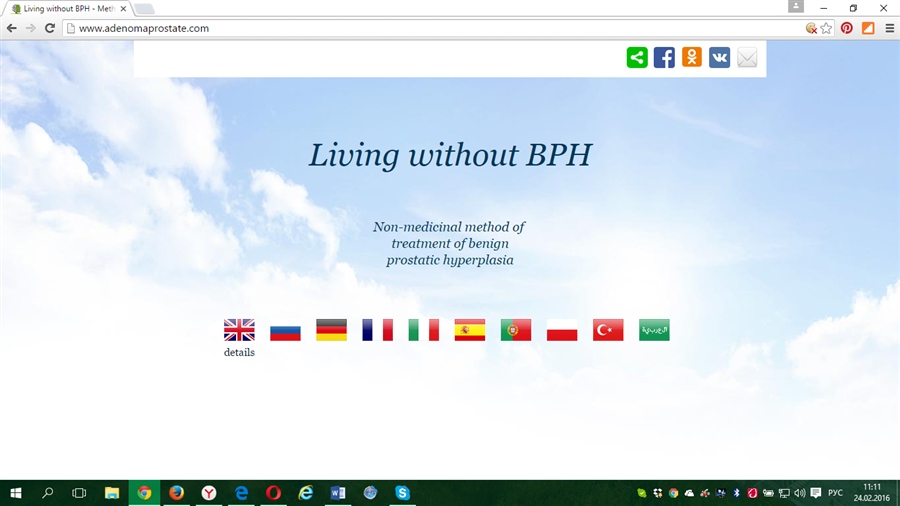
Task: Open Chrome hamburger menu
Action: pyautogui.click(x=889, y=28)
